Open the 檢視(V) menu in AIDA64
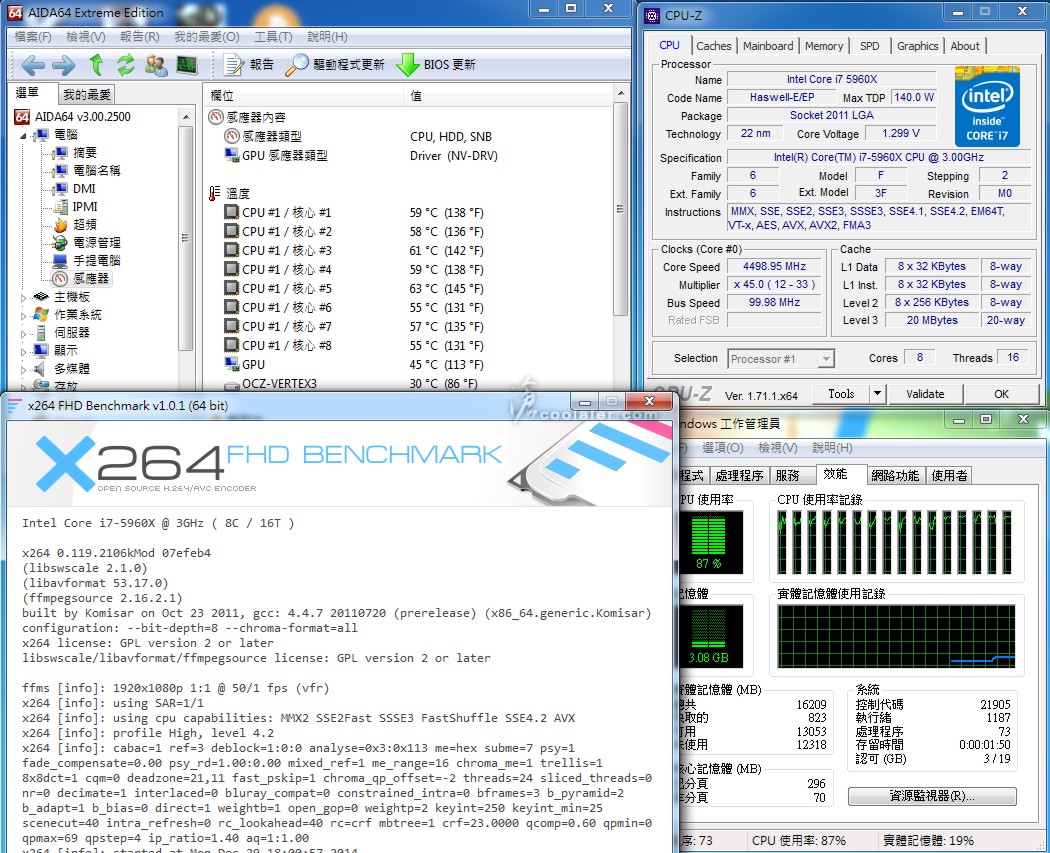Image resolution: width=1050 pixels, height=853 pixels. (86, 37)
